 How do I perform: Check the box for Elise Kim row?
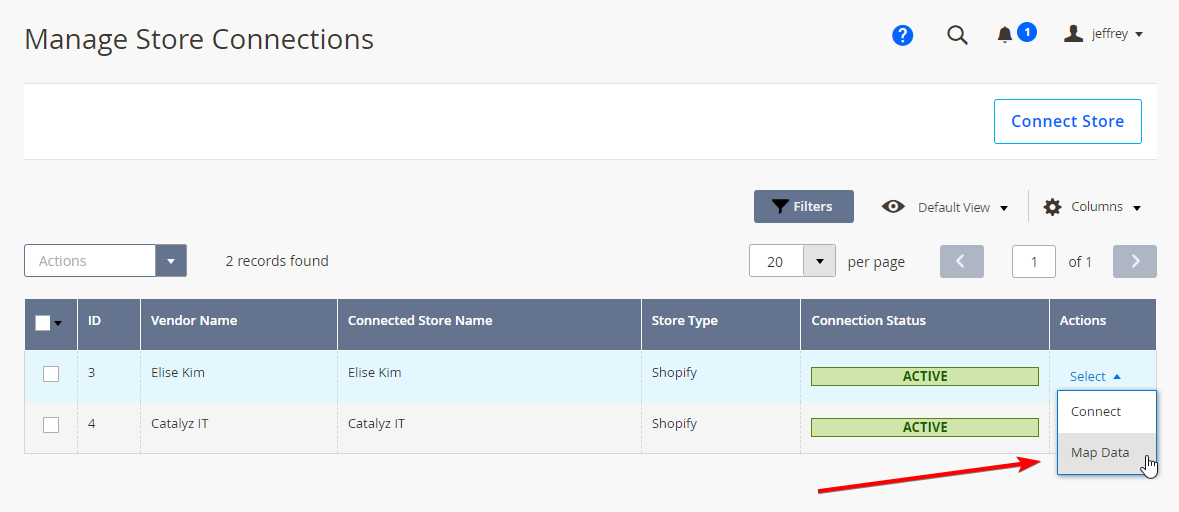coord(51,374)
